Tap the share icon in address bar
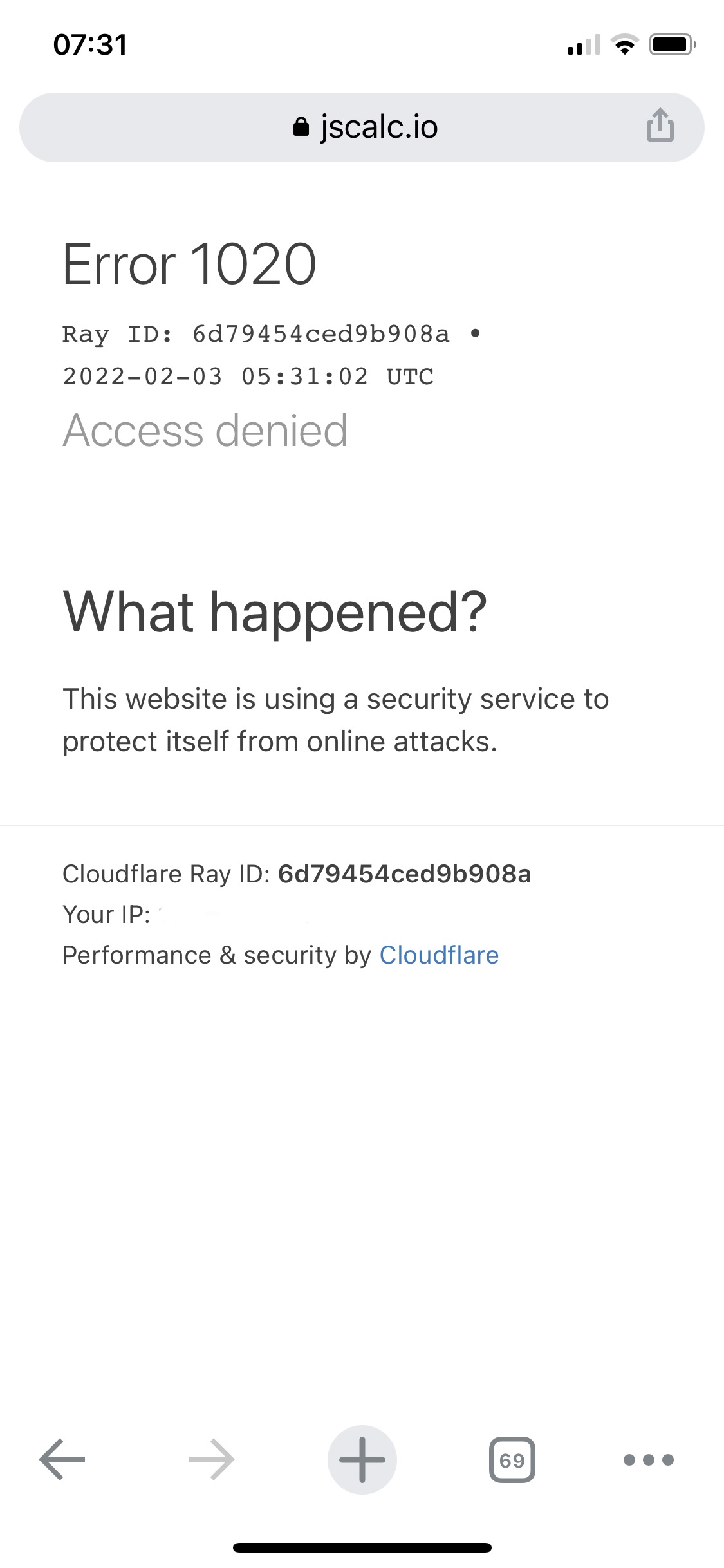The width and height of the screenshot is (724, 1568). 660,125
